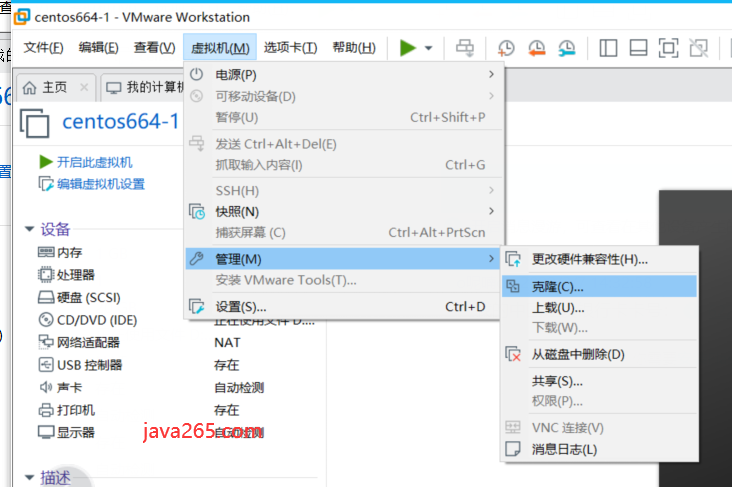Toggle the thumbnail bar view icon
Image resolution: width=732 pixels, height=487 pixels.
tap(638, 48)
